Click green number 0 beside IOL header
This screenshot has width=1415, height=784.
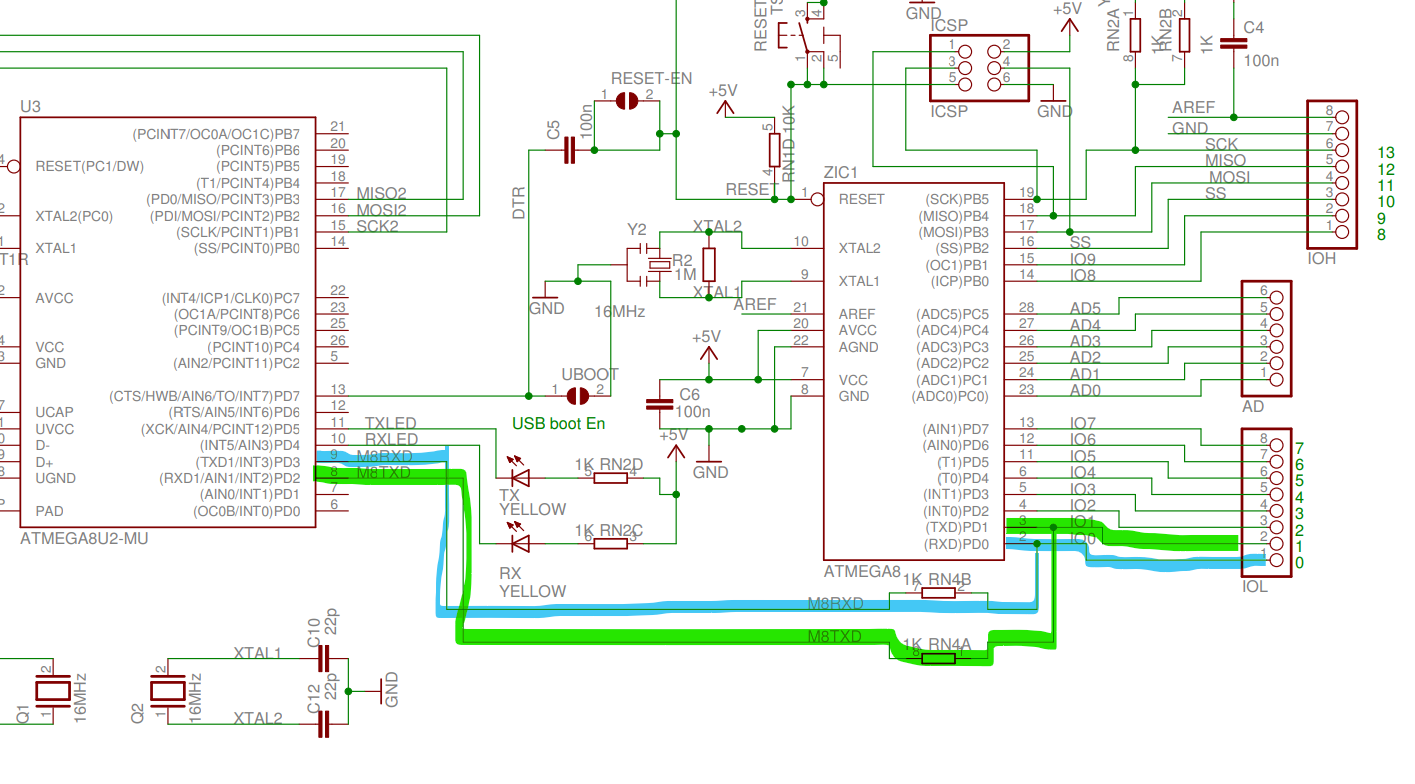(1299, 563)
